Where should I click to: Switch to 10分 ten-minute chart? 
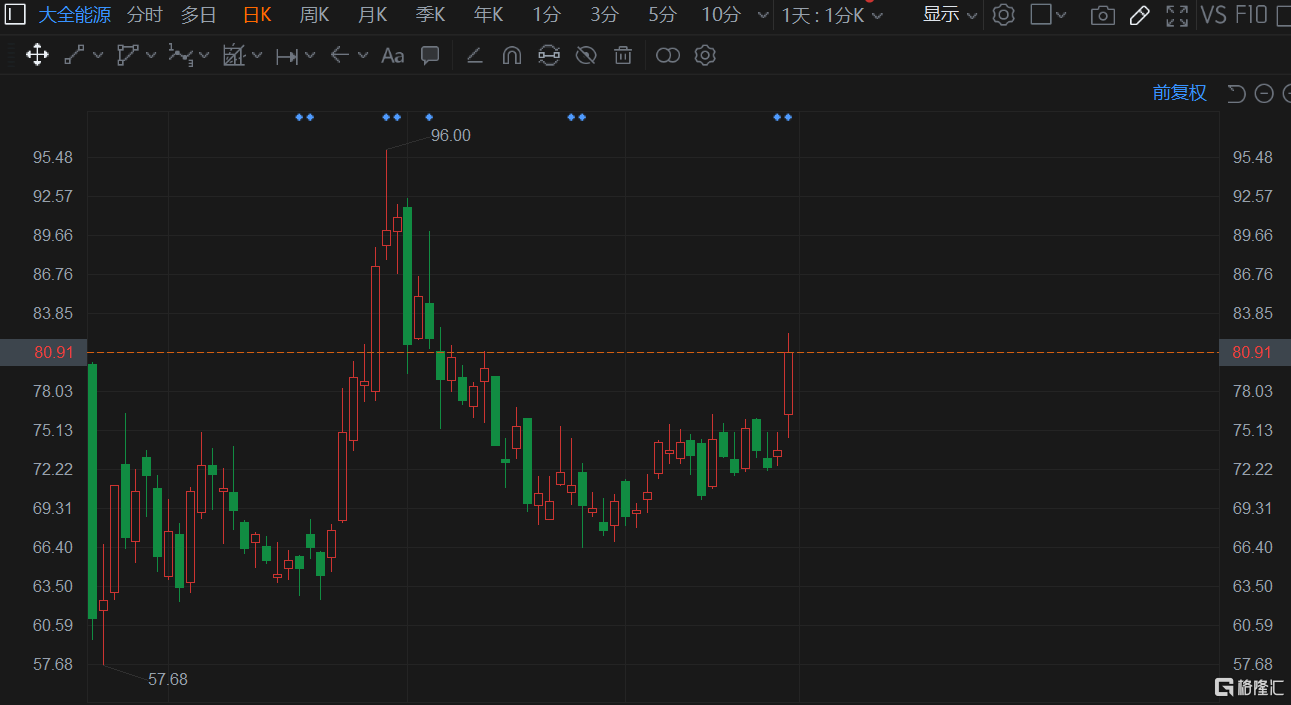pos(721,15)
